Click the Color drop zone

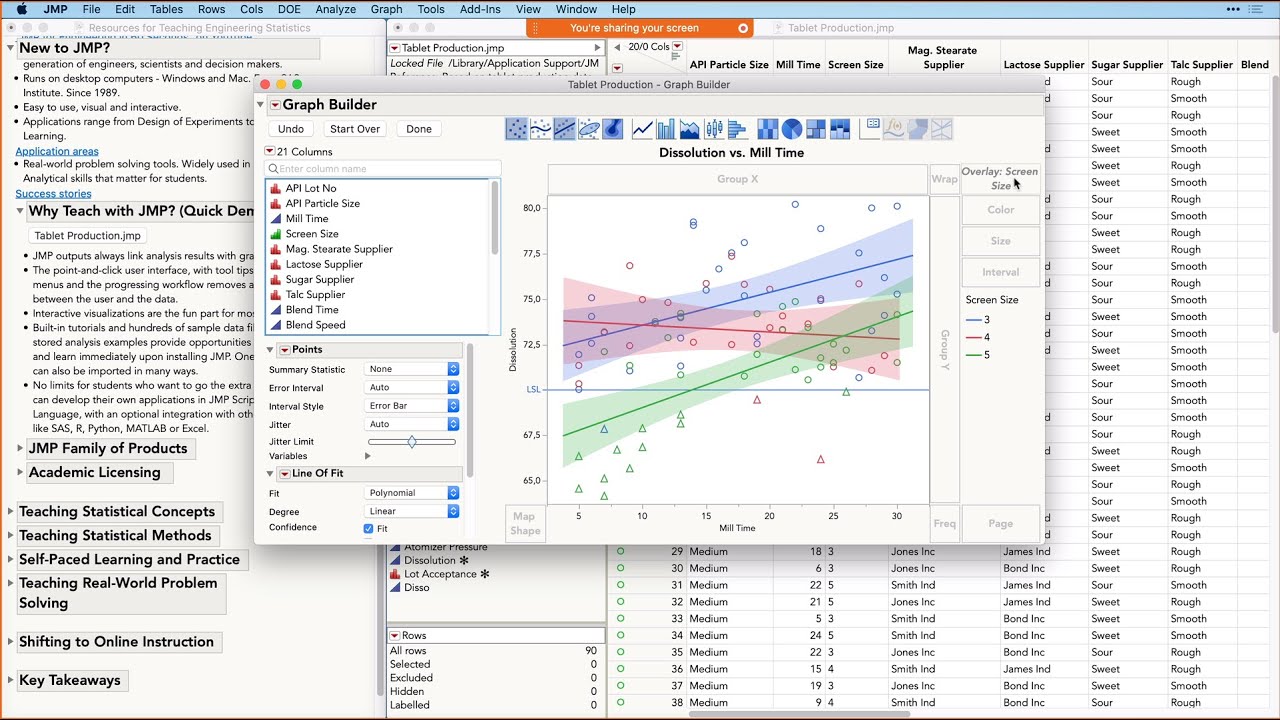pos(1001,210)
